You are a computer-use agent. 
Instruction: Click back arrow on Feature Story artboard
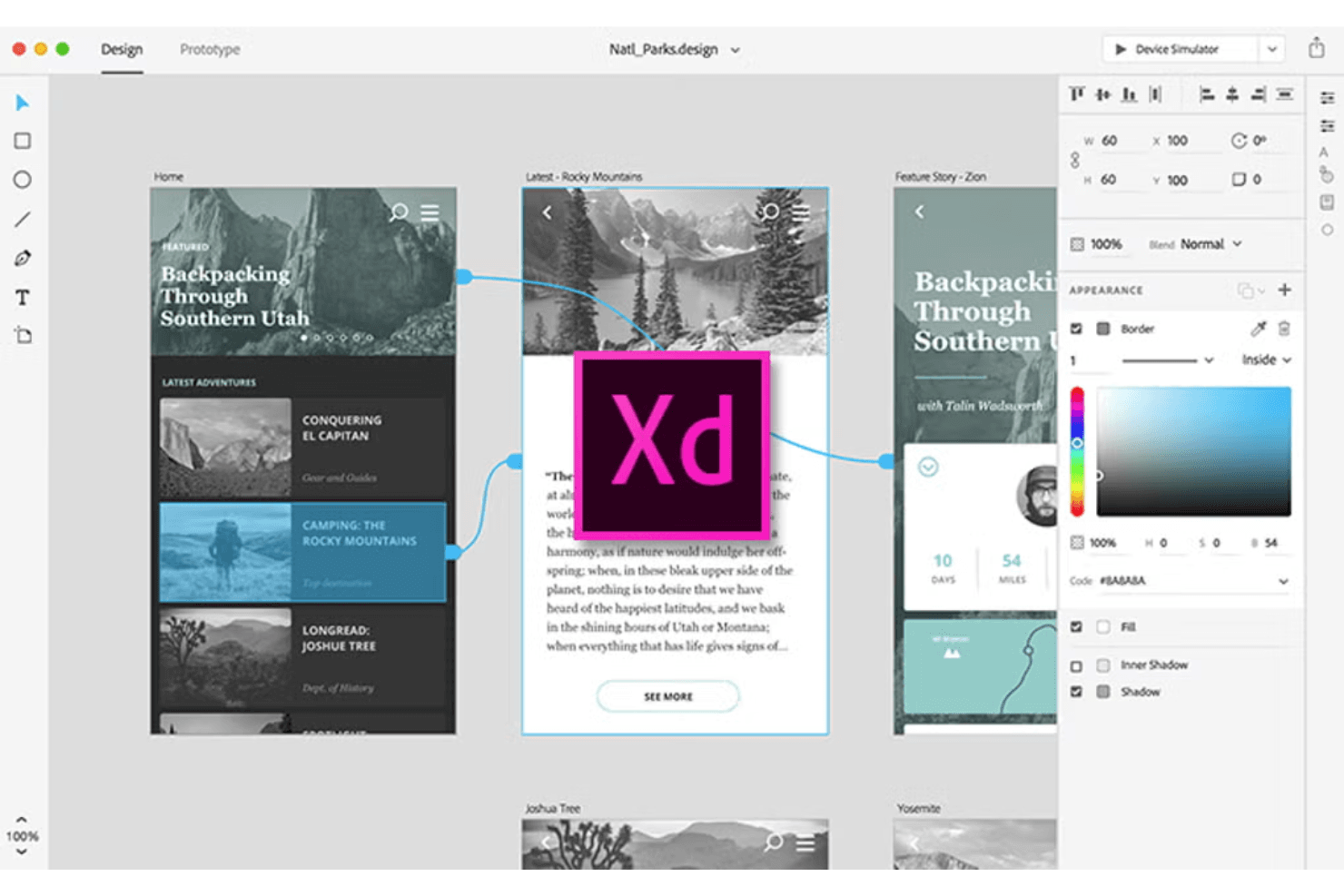pyautogui.click(x=919, y=212)
